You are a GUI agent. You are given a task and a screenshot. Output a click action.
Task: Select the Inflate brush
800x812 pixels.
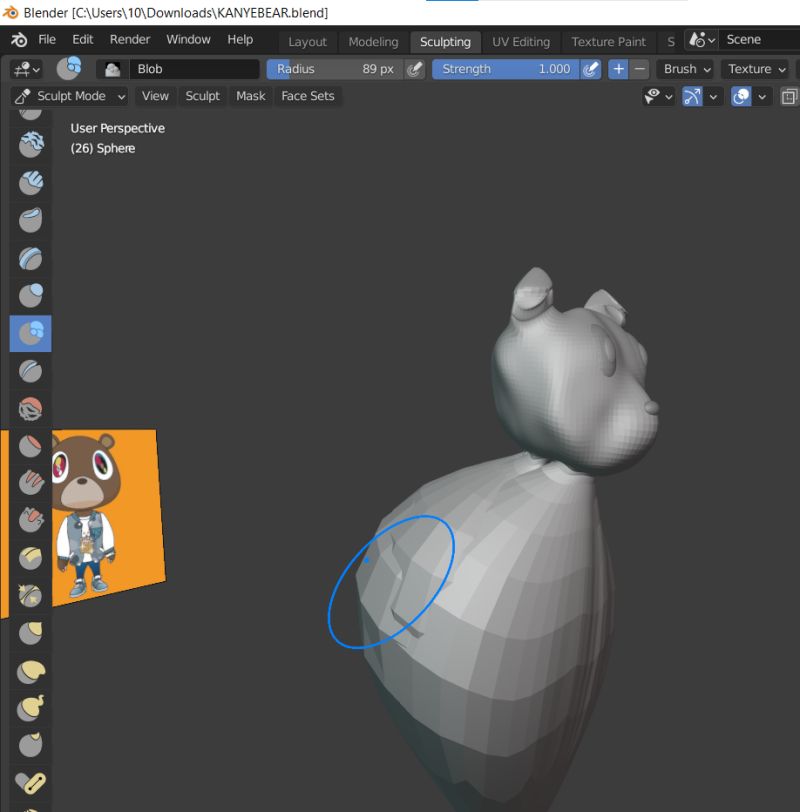pyautogui.click(x=28, y=295)
